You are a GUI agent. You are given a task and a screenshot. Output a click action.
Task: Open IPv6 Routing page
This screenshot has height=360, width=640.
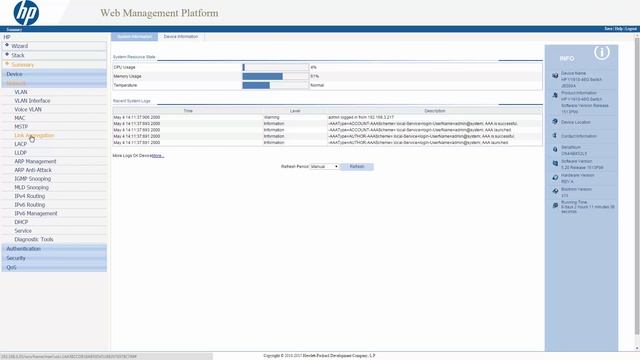[30, 204]
